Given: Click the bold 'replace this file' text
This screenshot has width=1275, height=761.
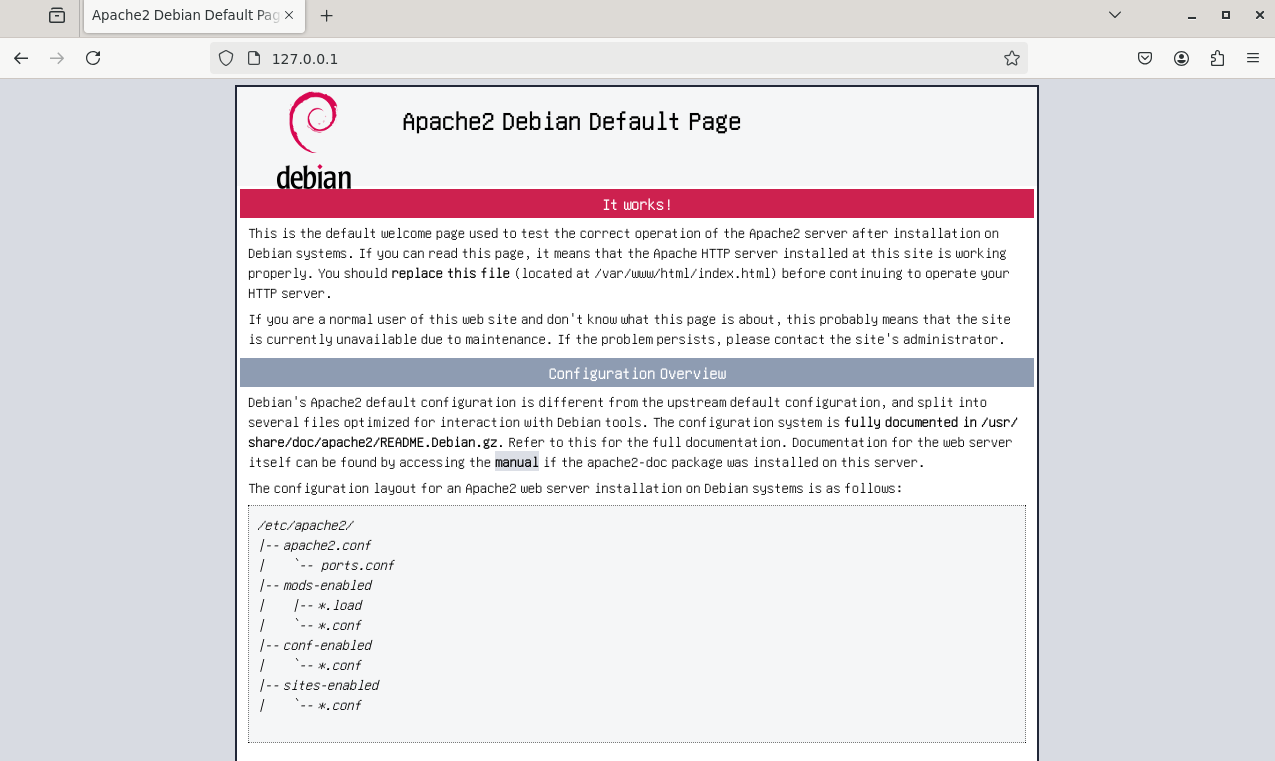Looking at the screenshot, I should [x=450, y=273].
